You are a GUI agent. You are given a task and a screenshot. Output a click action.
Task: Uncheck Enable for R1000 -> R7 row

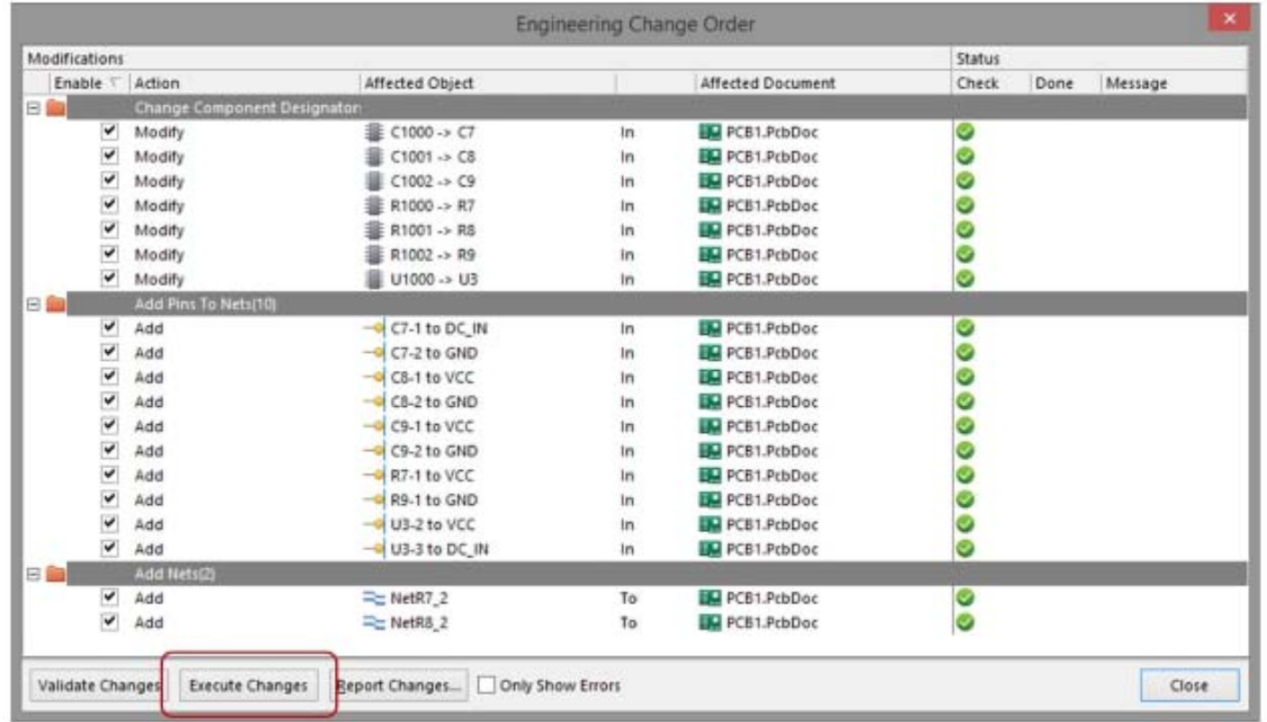111,205
